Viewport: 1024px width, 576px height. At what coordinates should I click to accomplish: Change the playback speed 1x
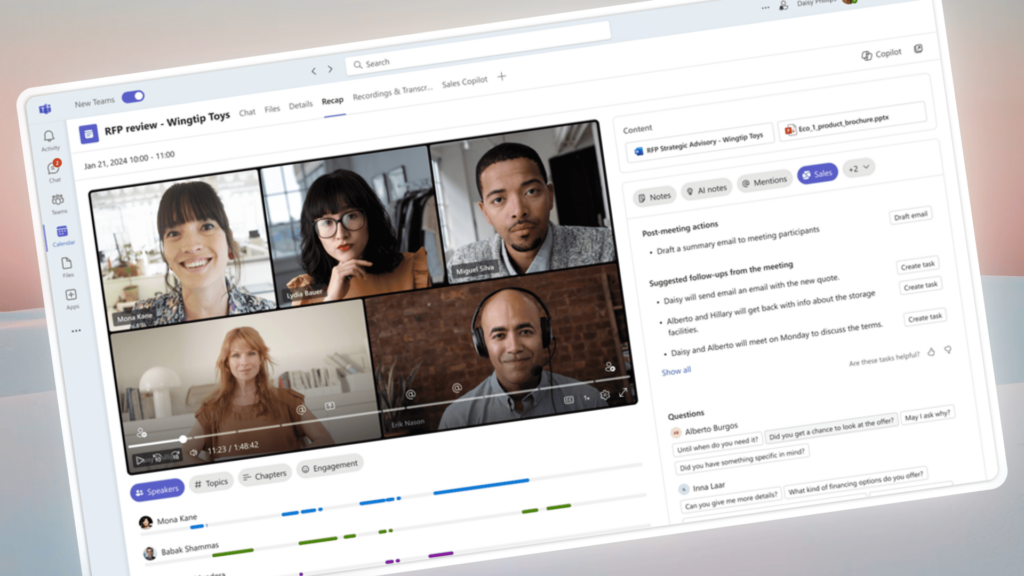587,398
